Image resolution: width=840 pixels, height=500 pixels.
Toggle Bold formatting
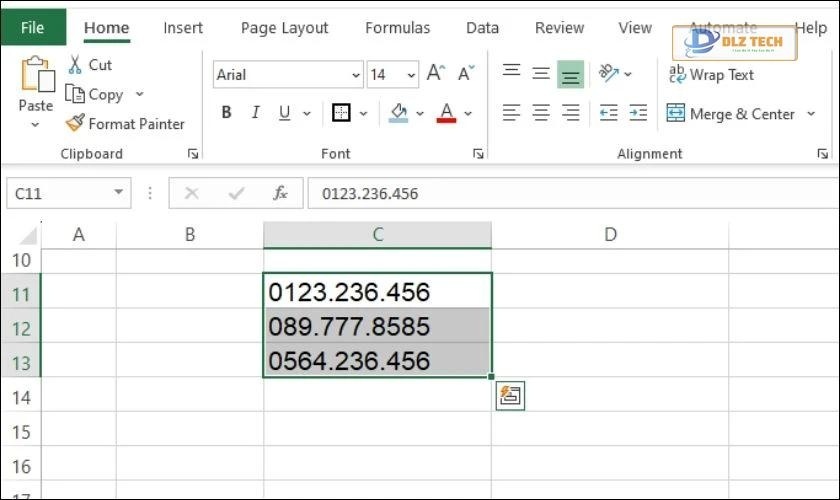point(227,113)
